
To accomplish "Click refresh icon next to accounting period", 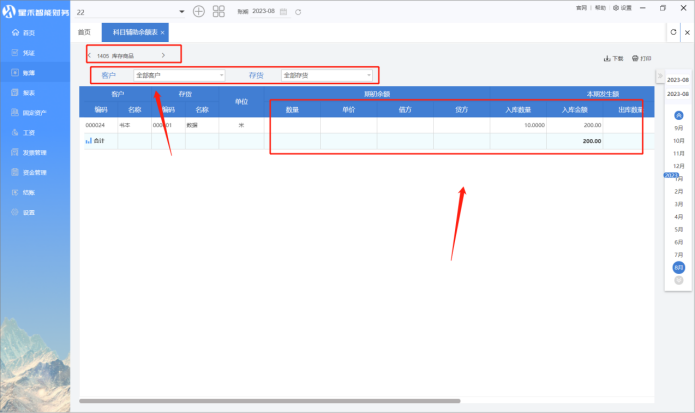I will coord(298,11).
